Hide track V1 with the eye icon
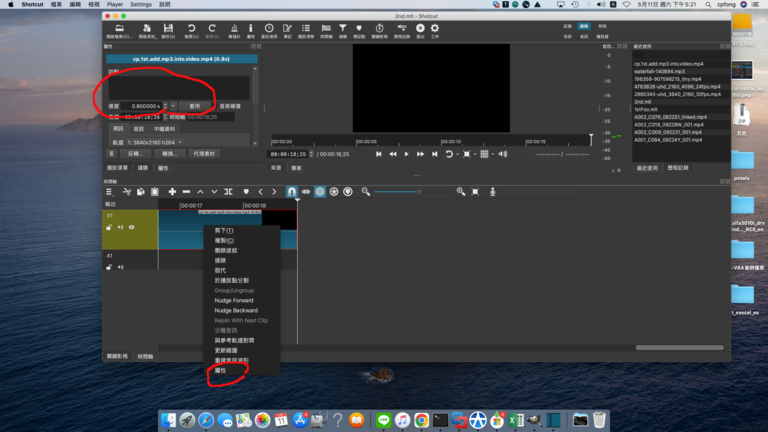Screen dimensions: 768x432 coord(131,227)
